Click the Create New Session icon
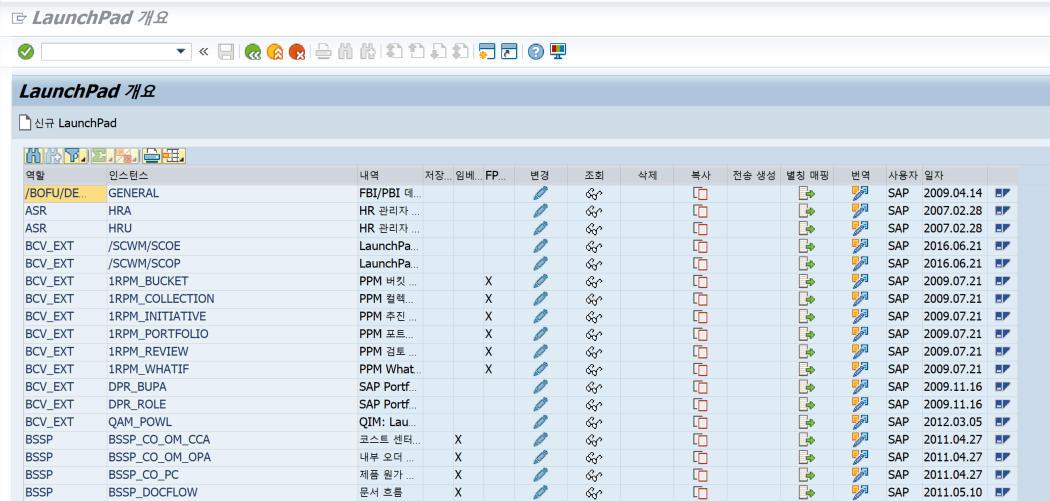1050x501 pixels. coord(487,52)
